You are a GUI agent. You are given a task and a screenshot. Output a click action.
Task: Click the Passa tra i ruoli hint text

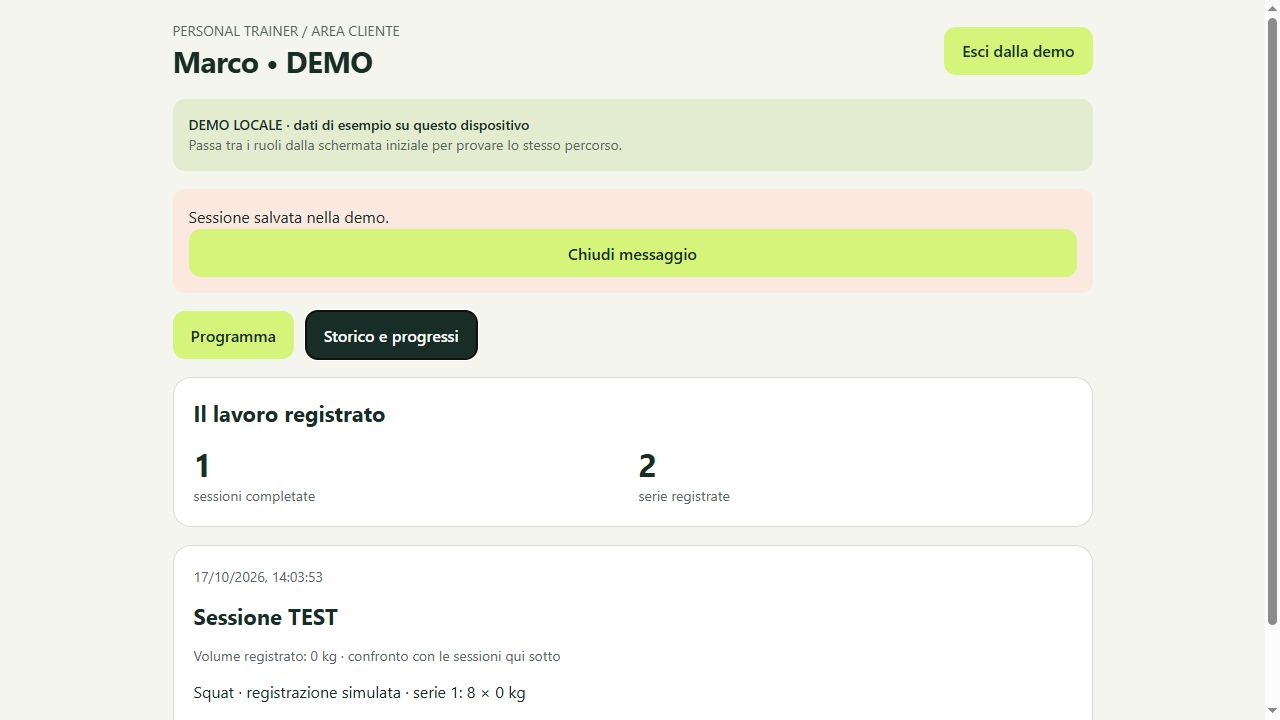(x=405, y=145)
